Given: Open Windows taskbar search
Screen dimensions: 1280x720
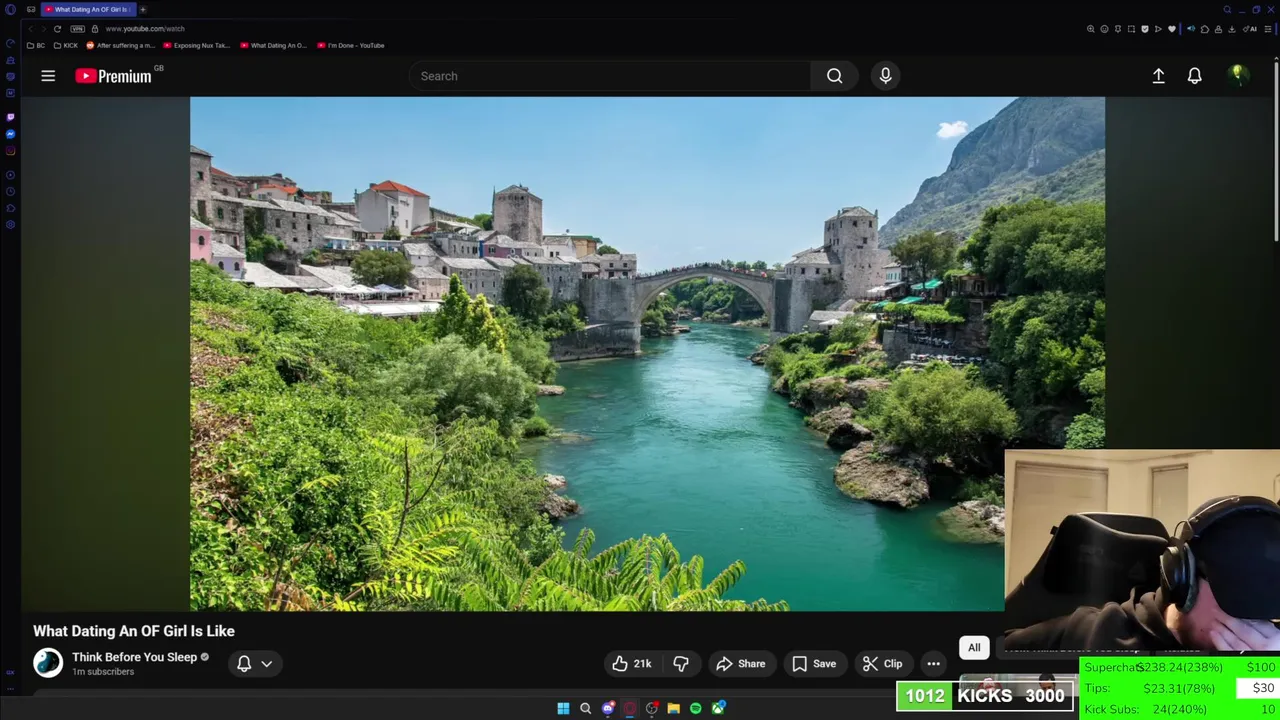Looking at the screenshot, I should (x=585, y=708).
